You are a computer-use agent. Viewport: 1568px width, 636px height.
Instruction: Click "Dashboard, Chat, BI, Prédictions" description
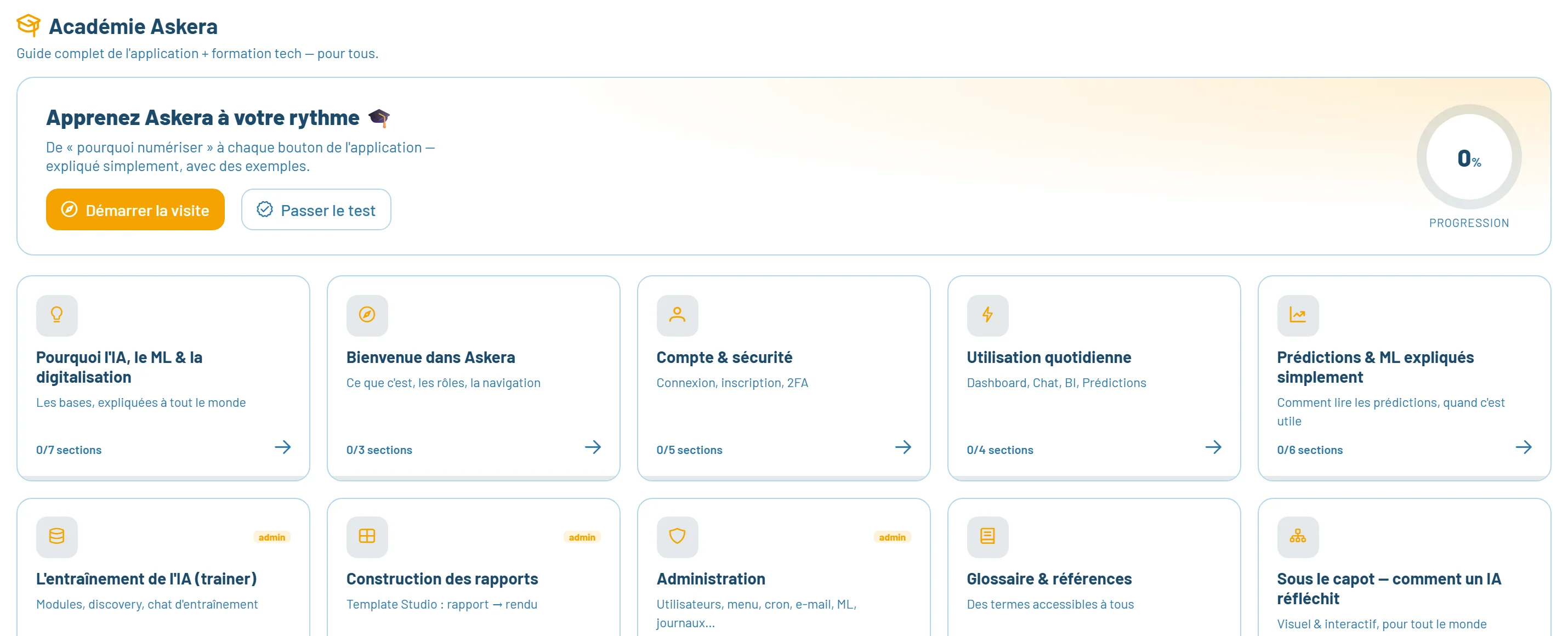pyautogui.click(x=1056, y=383)
